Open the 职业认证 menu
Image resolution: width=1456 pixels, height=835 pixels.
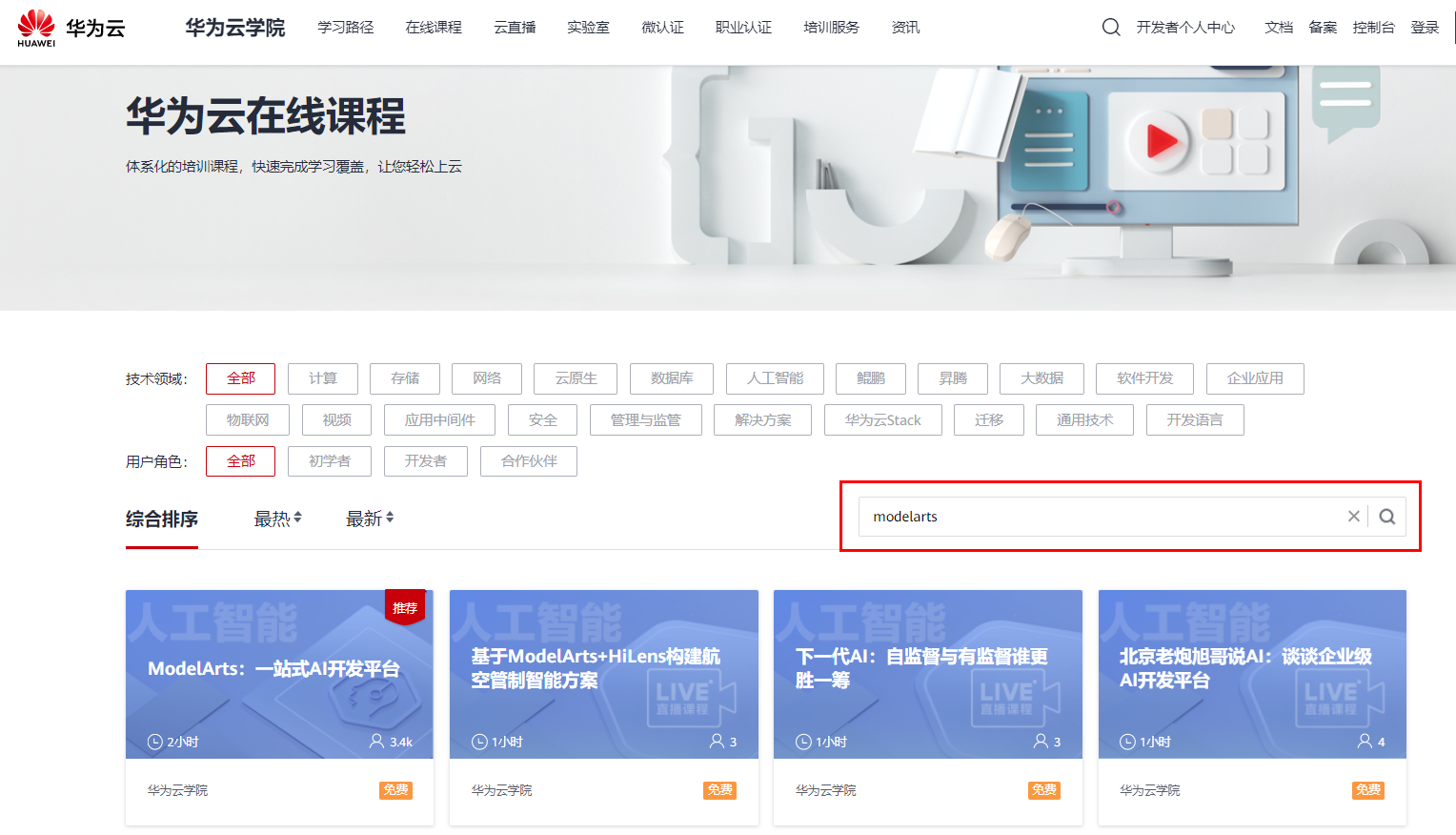(x=743, y=28)
